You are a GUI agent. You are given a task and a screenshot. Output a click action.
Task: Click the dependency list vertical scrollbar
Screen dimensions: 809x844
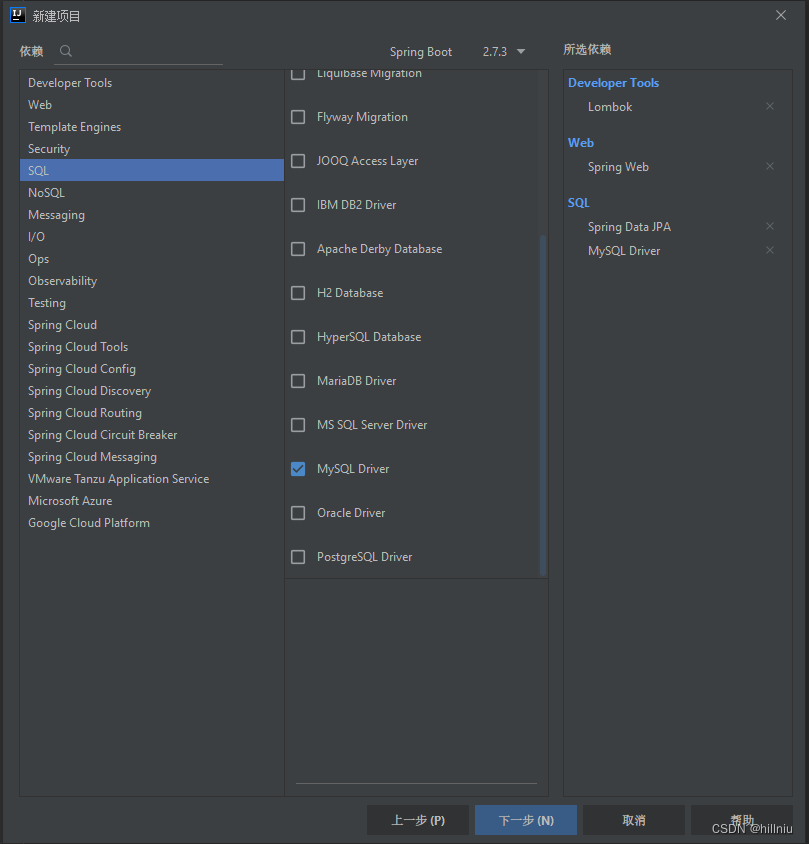click(543, 405)
